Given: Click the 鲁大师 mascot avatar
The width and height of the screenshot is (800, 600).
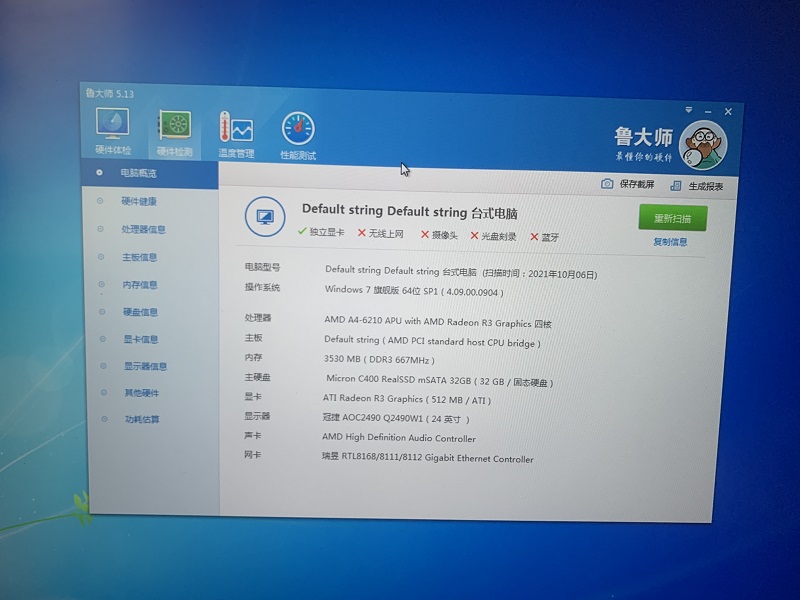Looking at the screenshot, I should tap(703, 145).
